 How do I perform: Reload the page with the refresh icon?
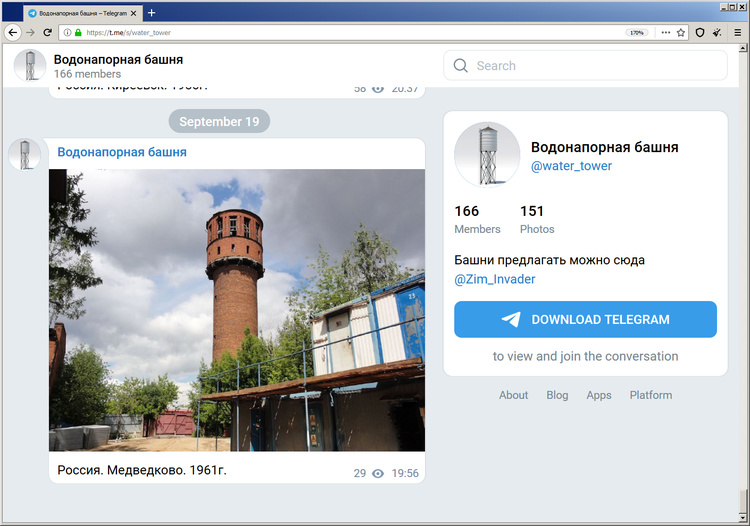point(47,33)
